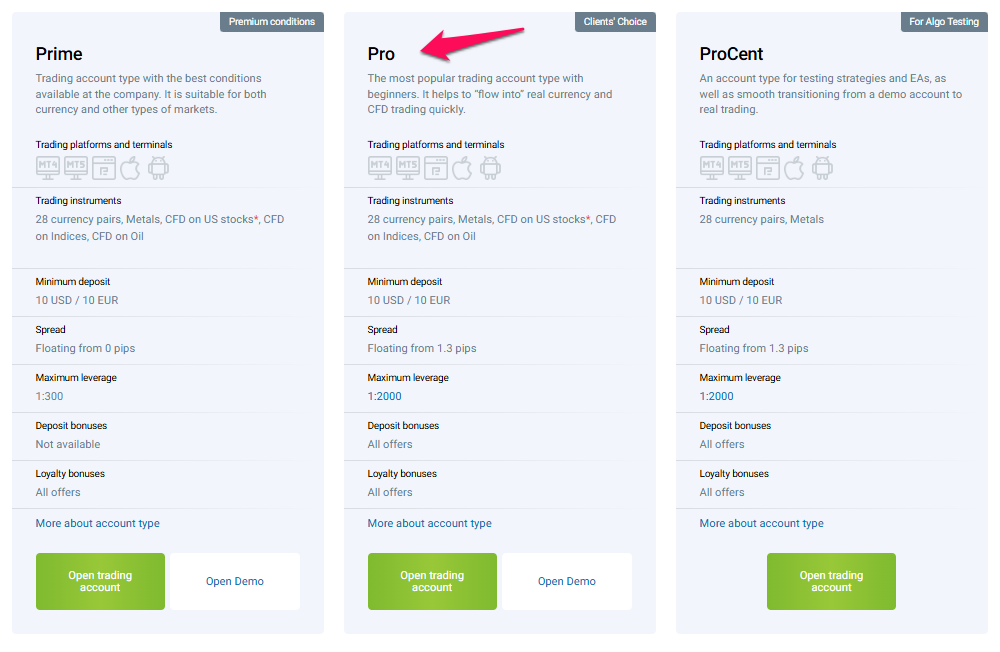Click the Android icon in ProCent account
This screenshot has width=1000, height=652.
tap(822, 167)
